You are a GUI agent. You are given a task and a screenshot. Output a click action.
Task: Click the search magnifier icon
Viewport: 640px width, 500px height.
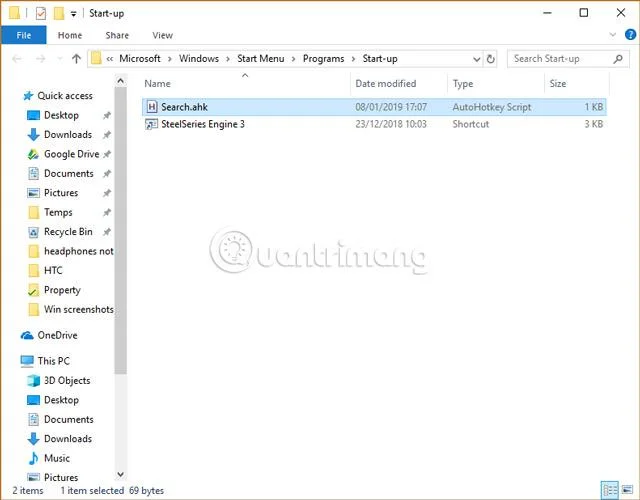tap(618, 59)
